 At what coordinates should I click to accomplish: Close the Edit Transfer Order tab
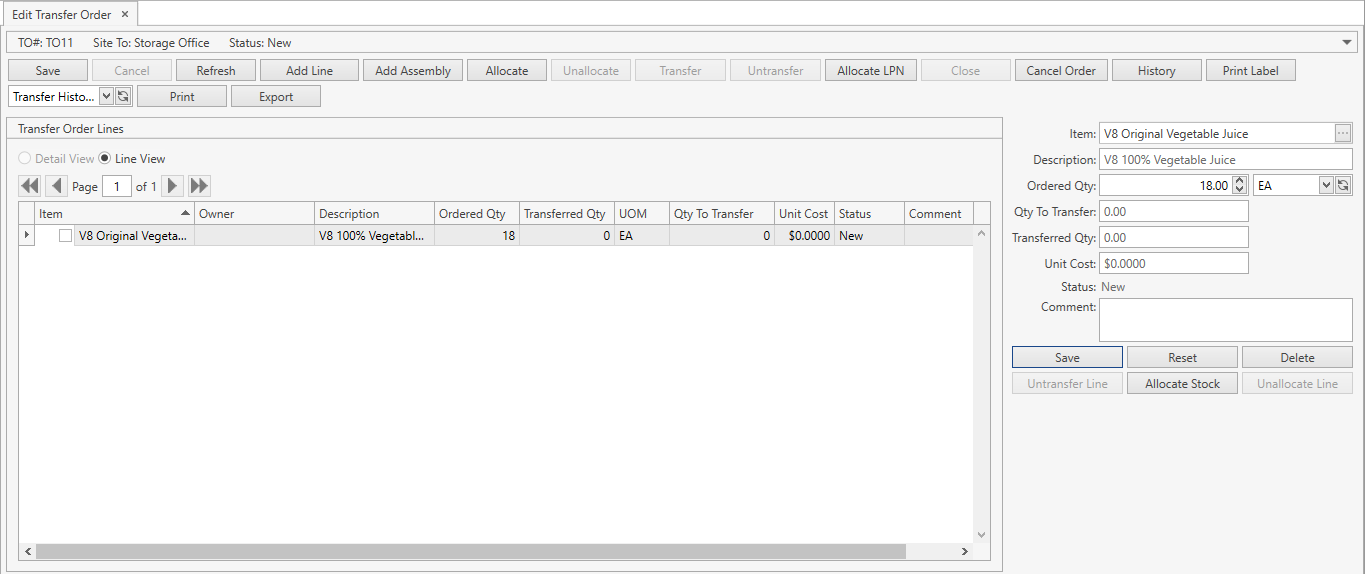click(125, 15)
